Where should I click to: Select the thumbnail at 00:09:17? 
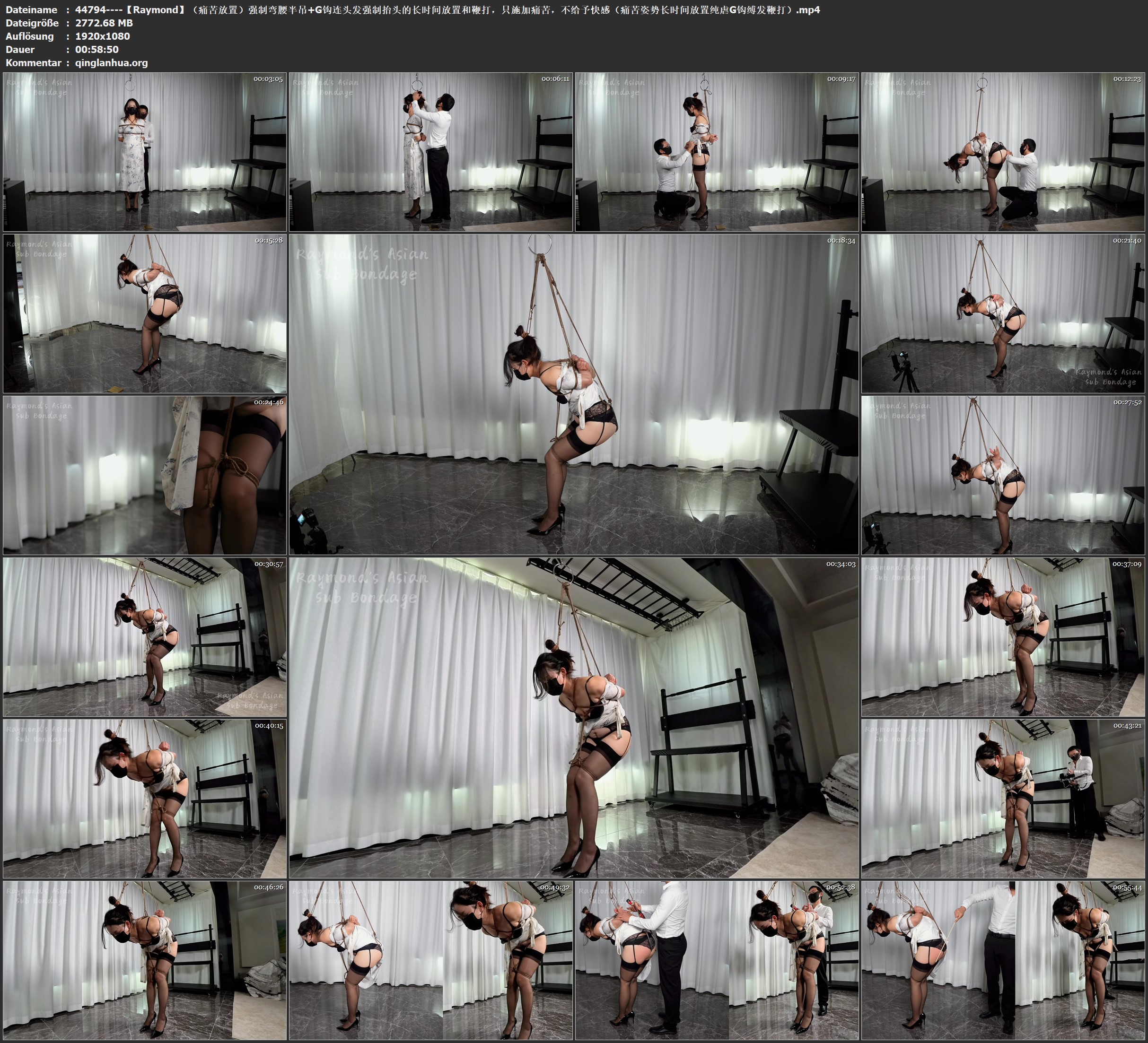pos(716,151)
